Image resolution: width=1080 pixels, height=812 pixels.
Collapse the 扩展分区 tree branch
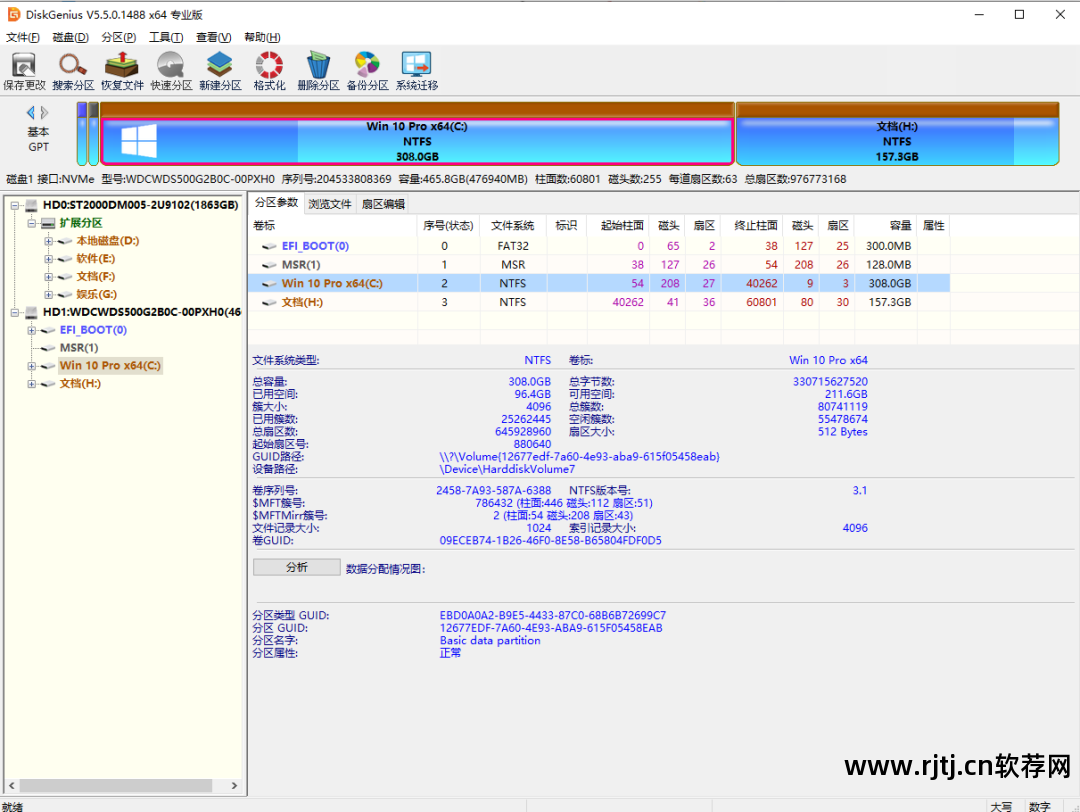[x=32, y=222]
